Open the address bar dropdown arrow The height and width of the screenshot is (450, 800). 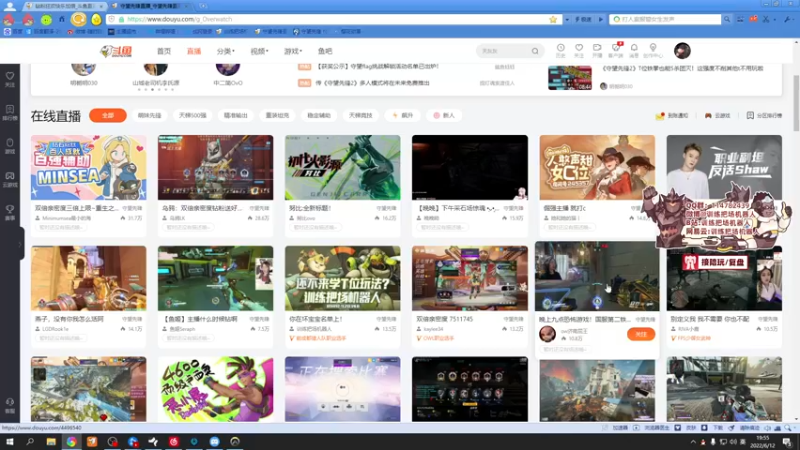click(x=567, y=19)
